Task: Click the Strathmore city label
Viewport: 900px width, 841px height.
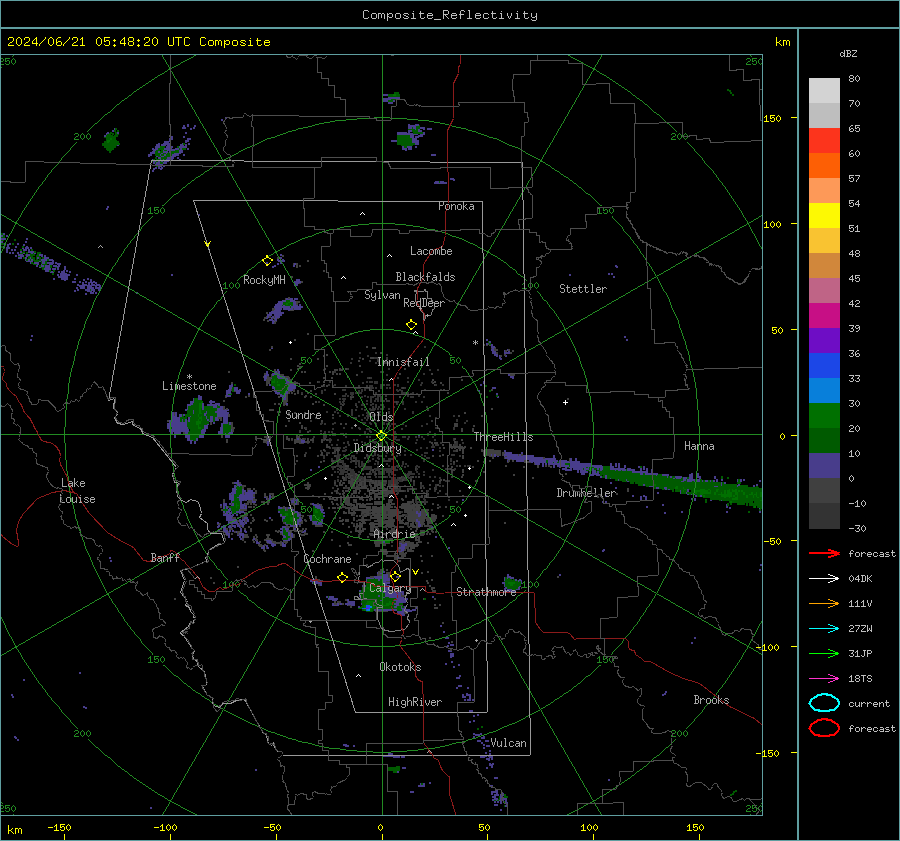Action: [x=486, y=592]
